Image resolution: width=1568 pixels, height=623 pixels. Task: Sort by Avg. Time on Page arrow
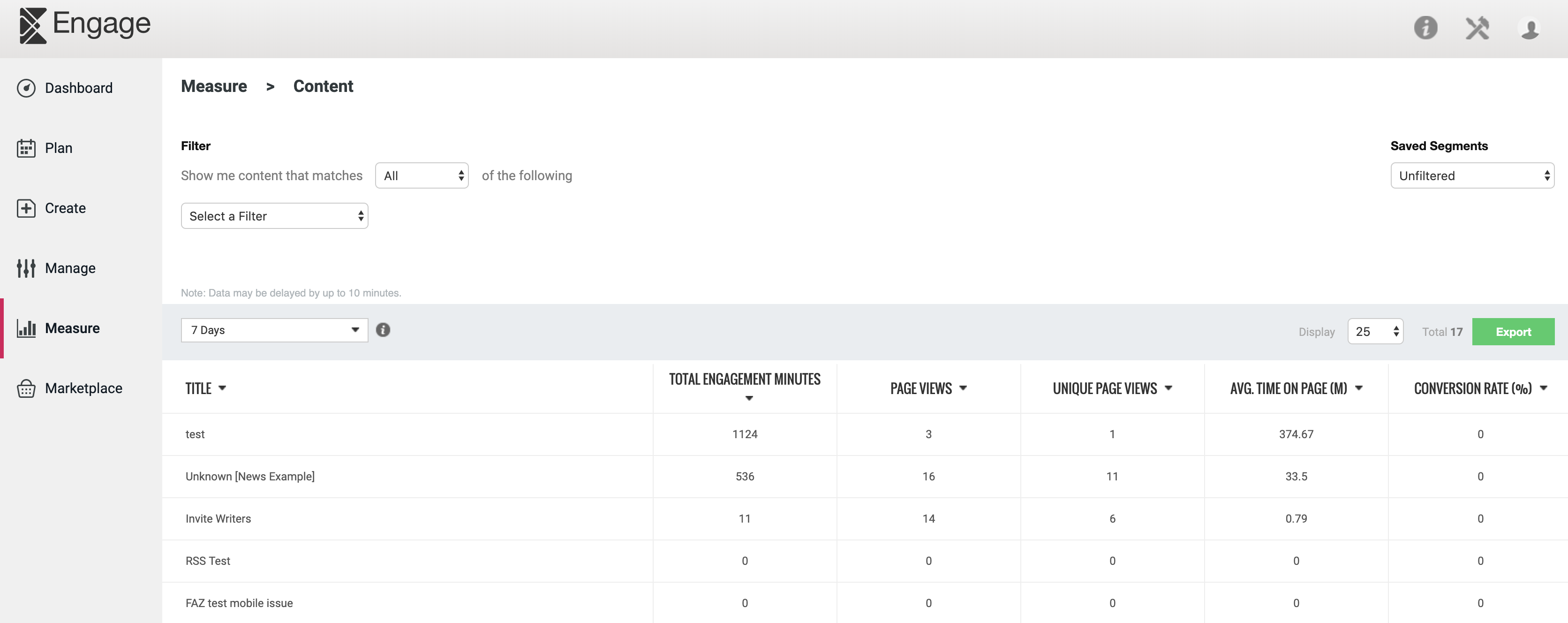pyautogui.click(x=1358, y=388)
